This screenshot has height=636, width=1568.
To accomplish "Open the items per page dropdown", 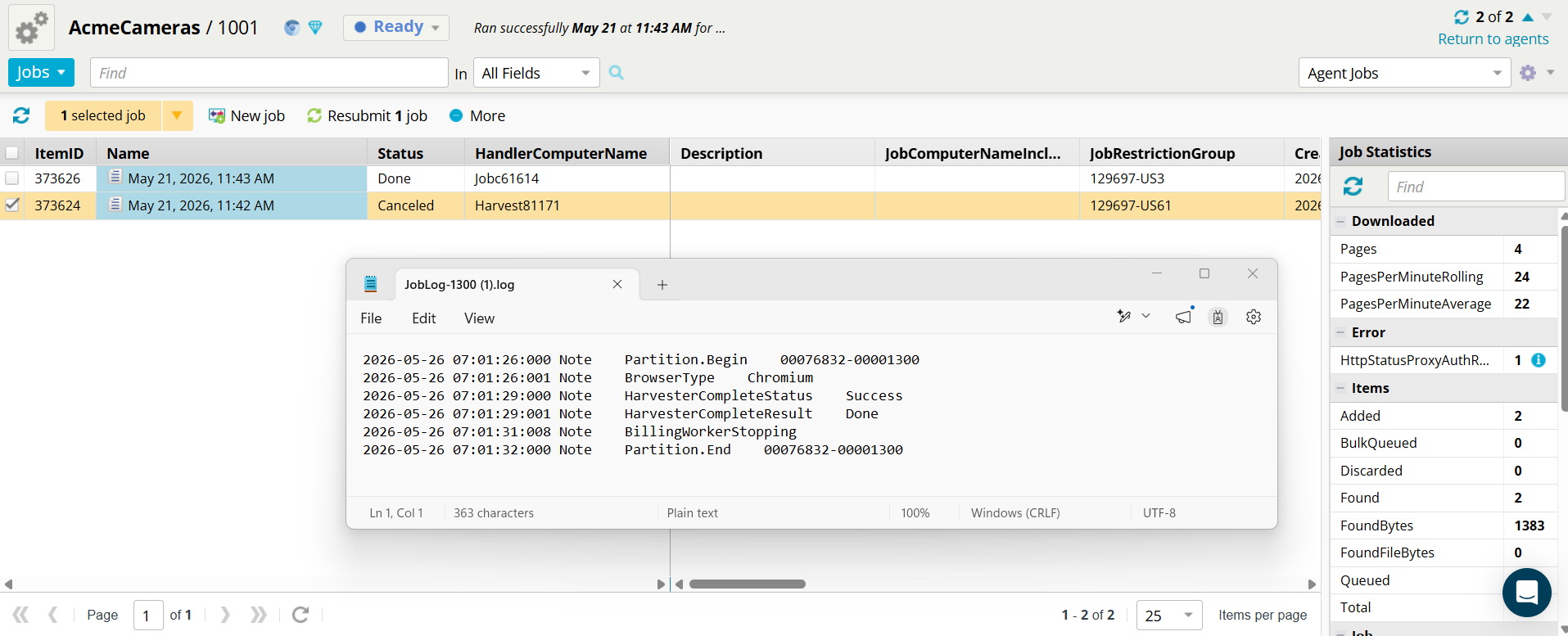I will click(1169, 616).
